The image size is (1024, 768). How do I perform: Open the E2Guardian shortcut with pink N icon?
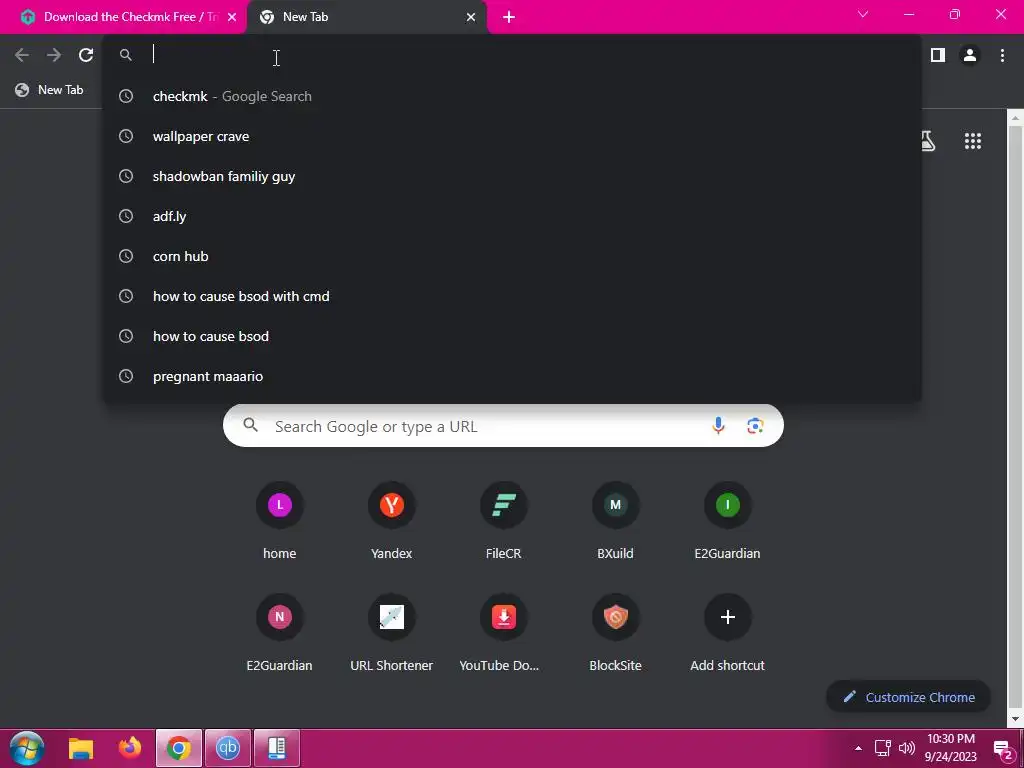click(280, 633)
